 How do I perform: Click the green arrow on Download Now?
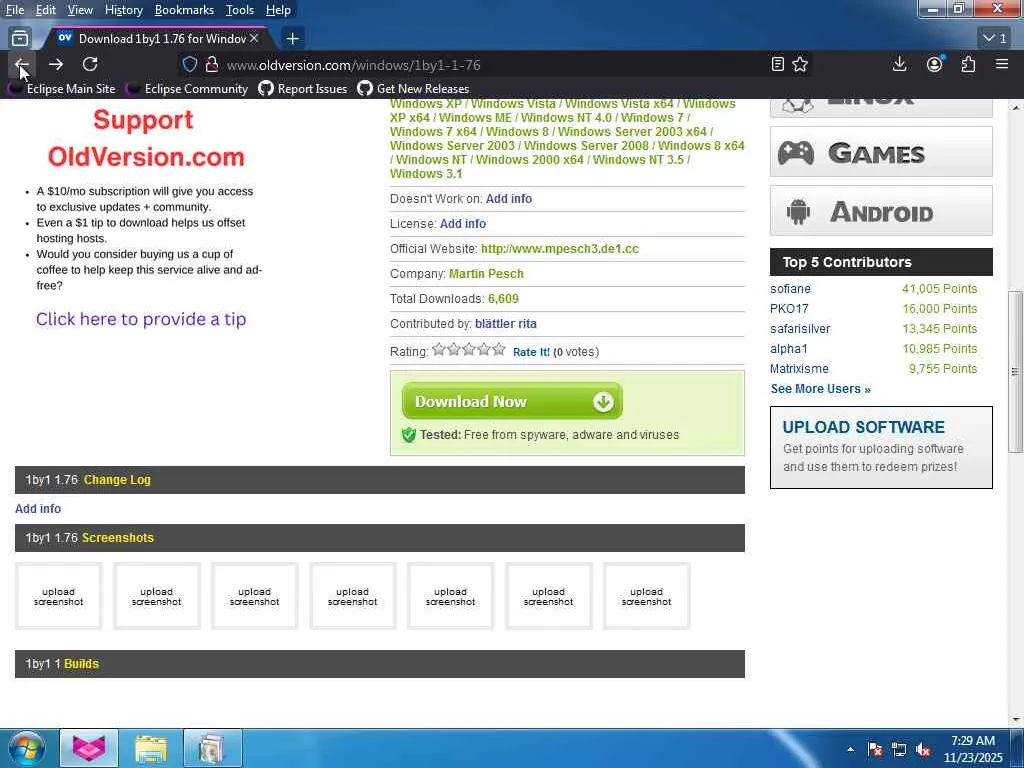pyautogui.click(x=603, y=402)
